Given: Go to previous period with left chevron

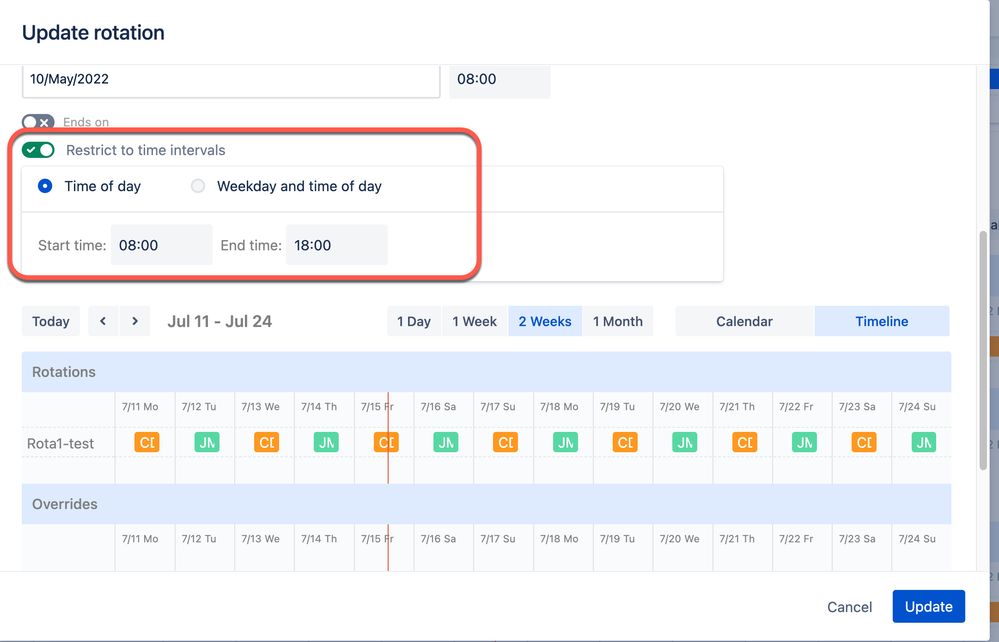Looking at the screenshot, I should [103, 322].
